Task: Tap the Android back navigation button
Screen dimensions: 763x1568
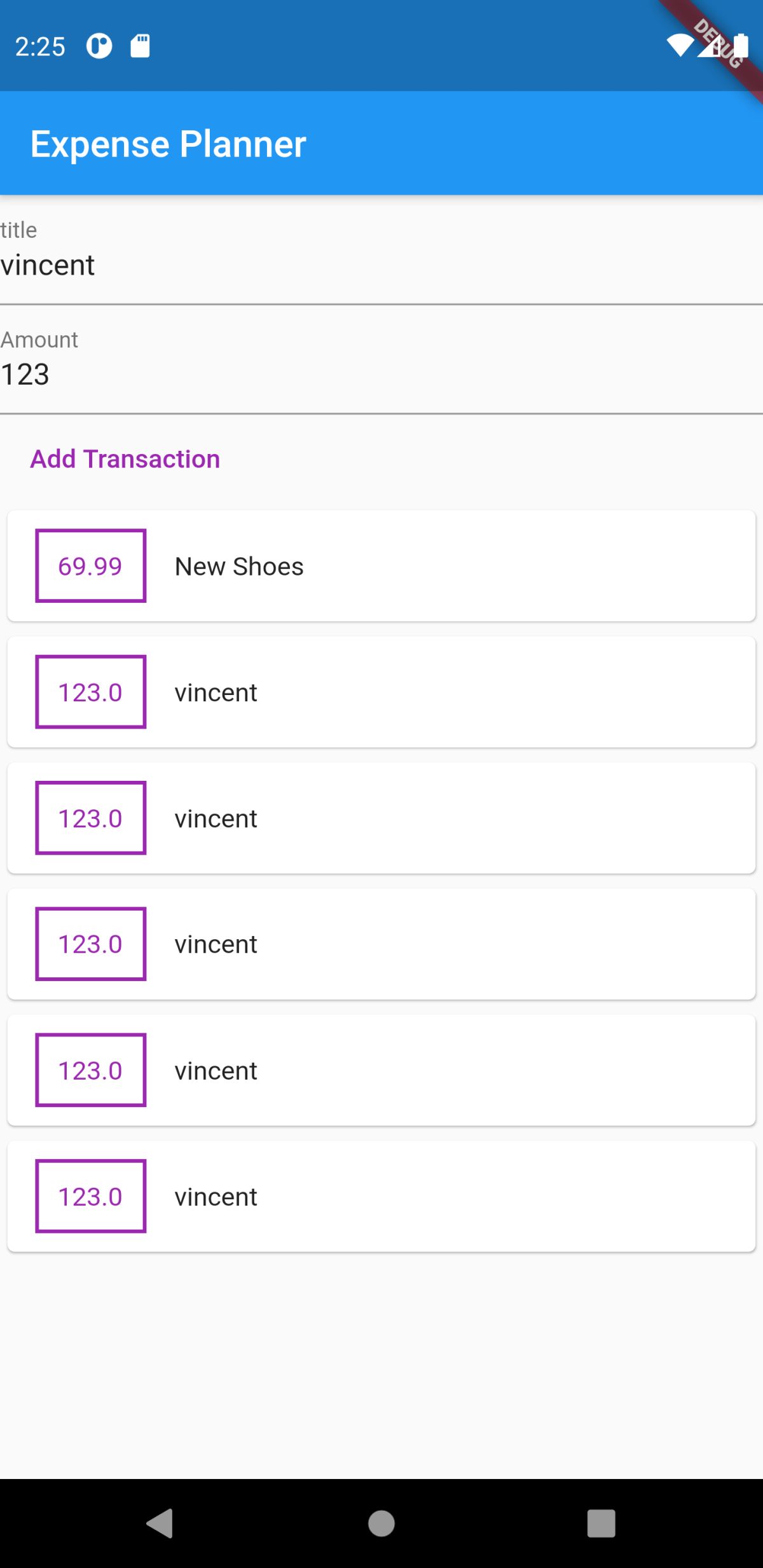Action: pyautogui.click(x=160, y=1523)
